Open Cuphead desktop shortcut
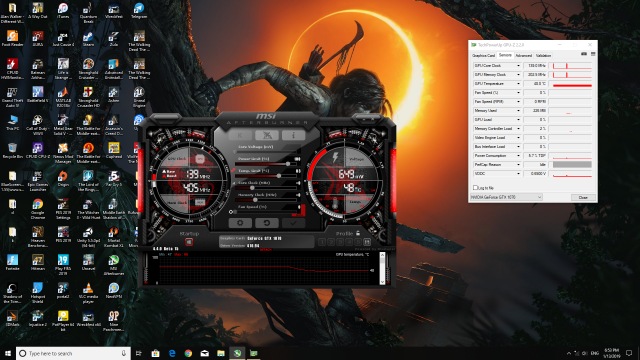Image resolution: width=640 pixels, height=360 pixels. point(113,151)
